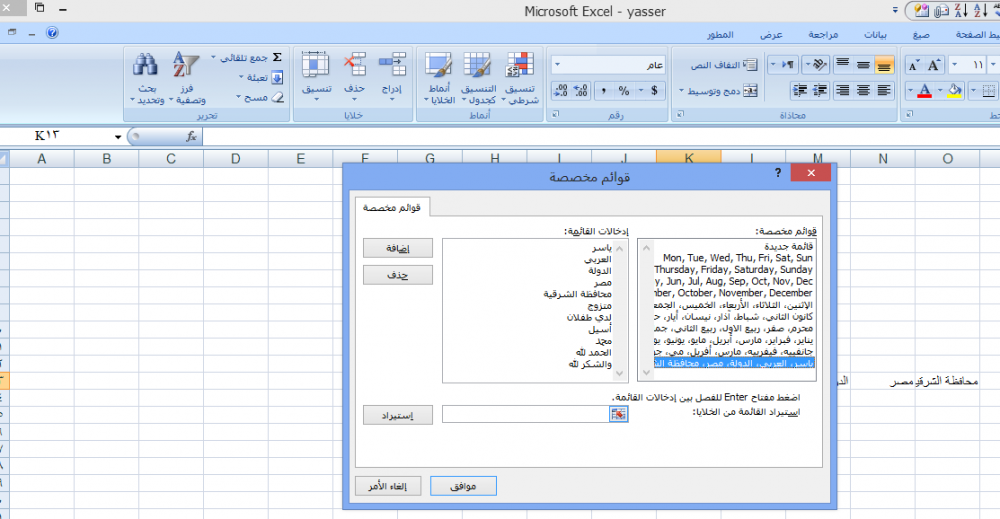The height and width of the screenshot is (519, 1000).
Task: Click the range selector icon in import field
Action: 618,414
